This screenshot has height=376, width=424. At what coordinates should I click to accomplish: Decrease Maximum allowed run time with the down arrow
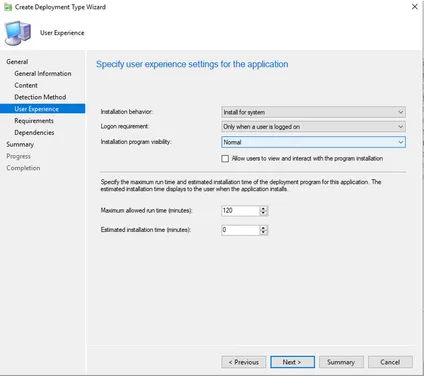point(263,213)
